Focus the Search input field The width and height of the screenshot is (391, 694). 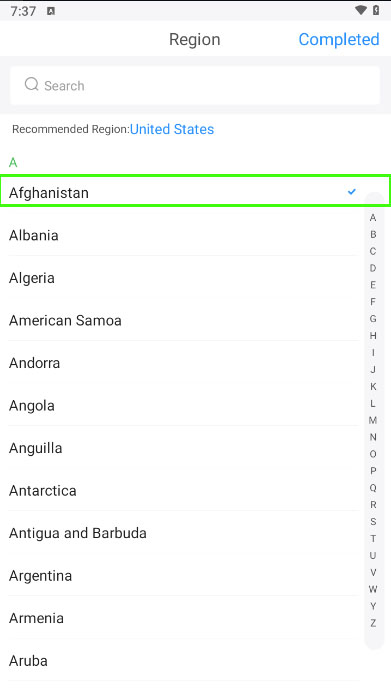195,85
